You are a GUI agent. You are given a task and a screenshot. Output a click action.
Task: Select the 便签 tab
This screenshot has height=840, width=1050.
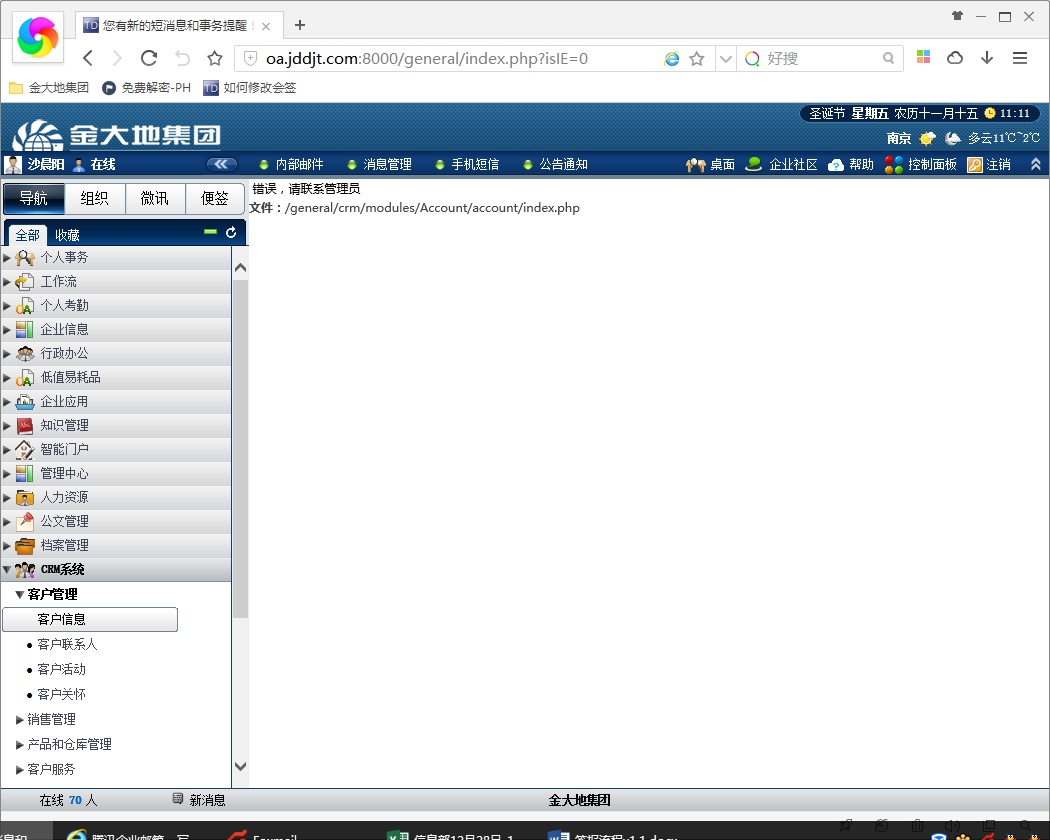pyautogui.click(x=214, y=198)
